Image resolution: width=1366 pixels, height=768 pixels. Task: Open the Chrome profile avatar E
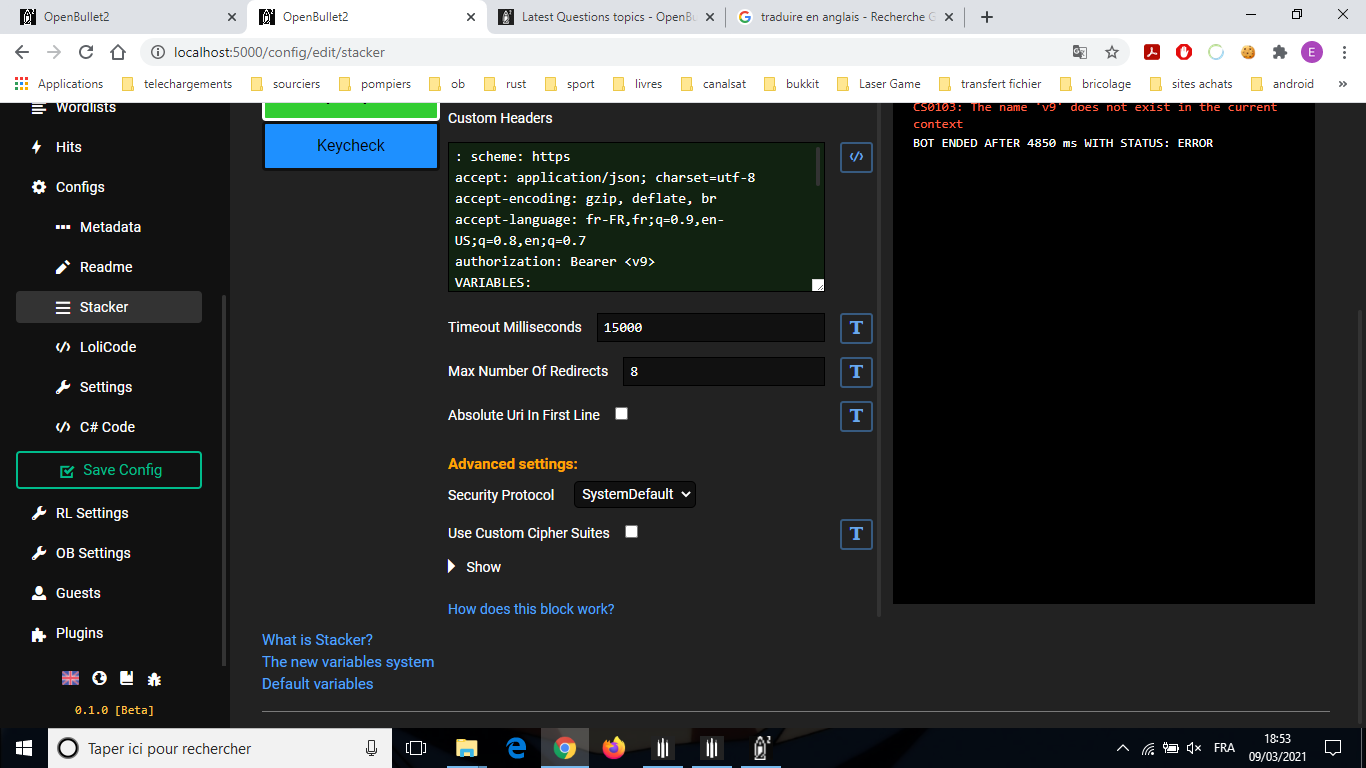pos(1312,52)
